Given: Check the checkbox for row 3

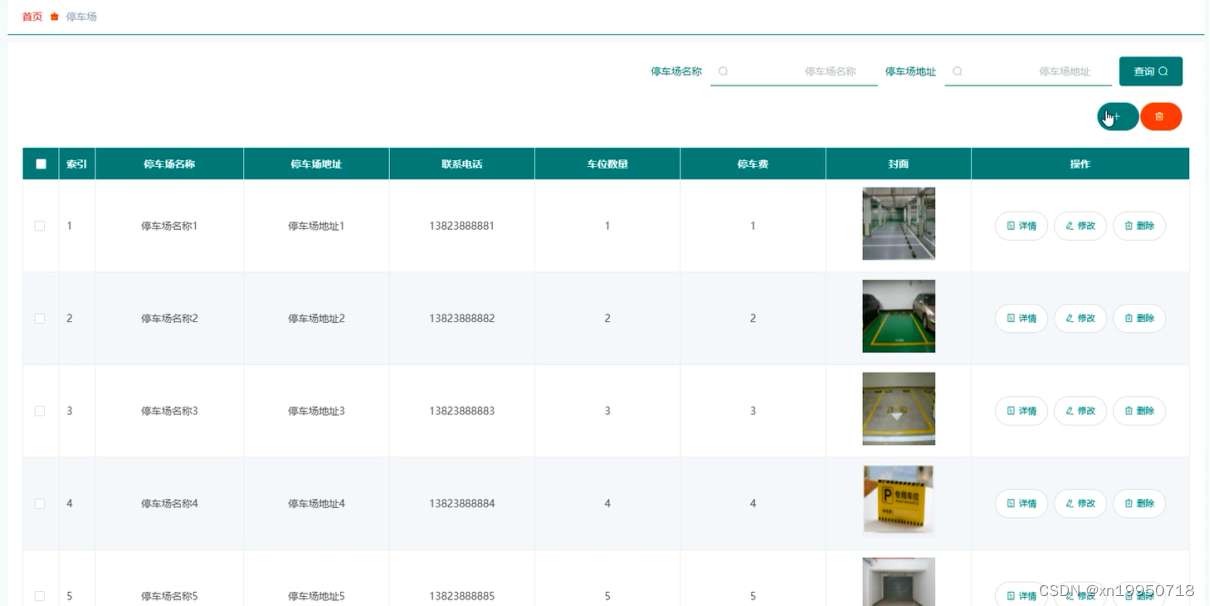Looking at the screenshot, I should click(40, 411).
